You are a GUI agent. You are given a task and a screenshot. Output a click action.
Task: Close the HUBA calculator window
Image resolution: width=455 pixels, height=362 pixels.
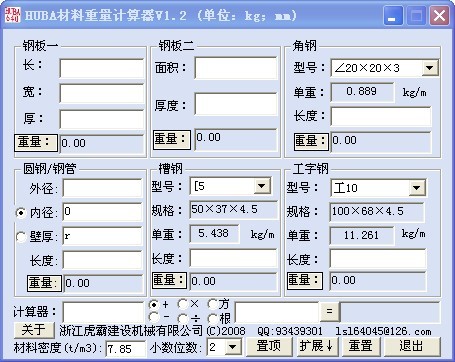coord(439,15)
